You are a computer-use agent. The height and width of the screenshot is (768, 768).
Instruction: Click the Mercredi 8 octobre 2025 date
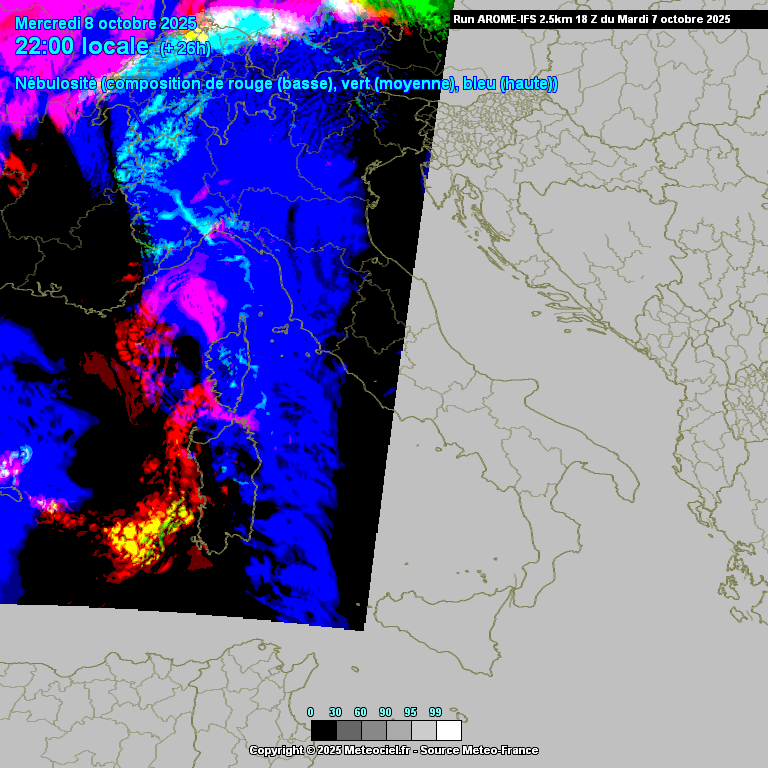(106, 23)
